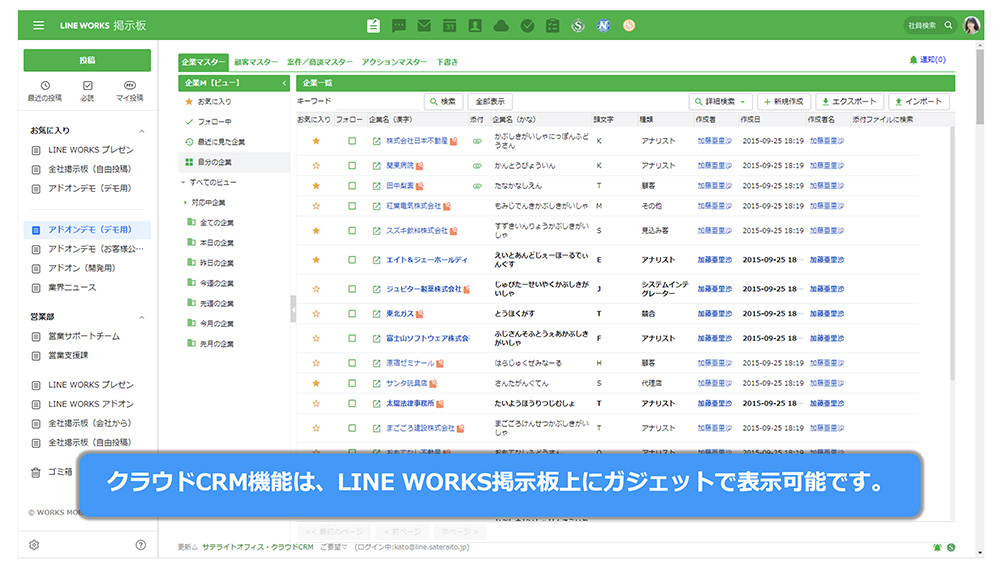The width and height of the screenshot is (1000, 565).
Task: Click the green 投稿 button
Action: (87, 60)
